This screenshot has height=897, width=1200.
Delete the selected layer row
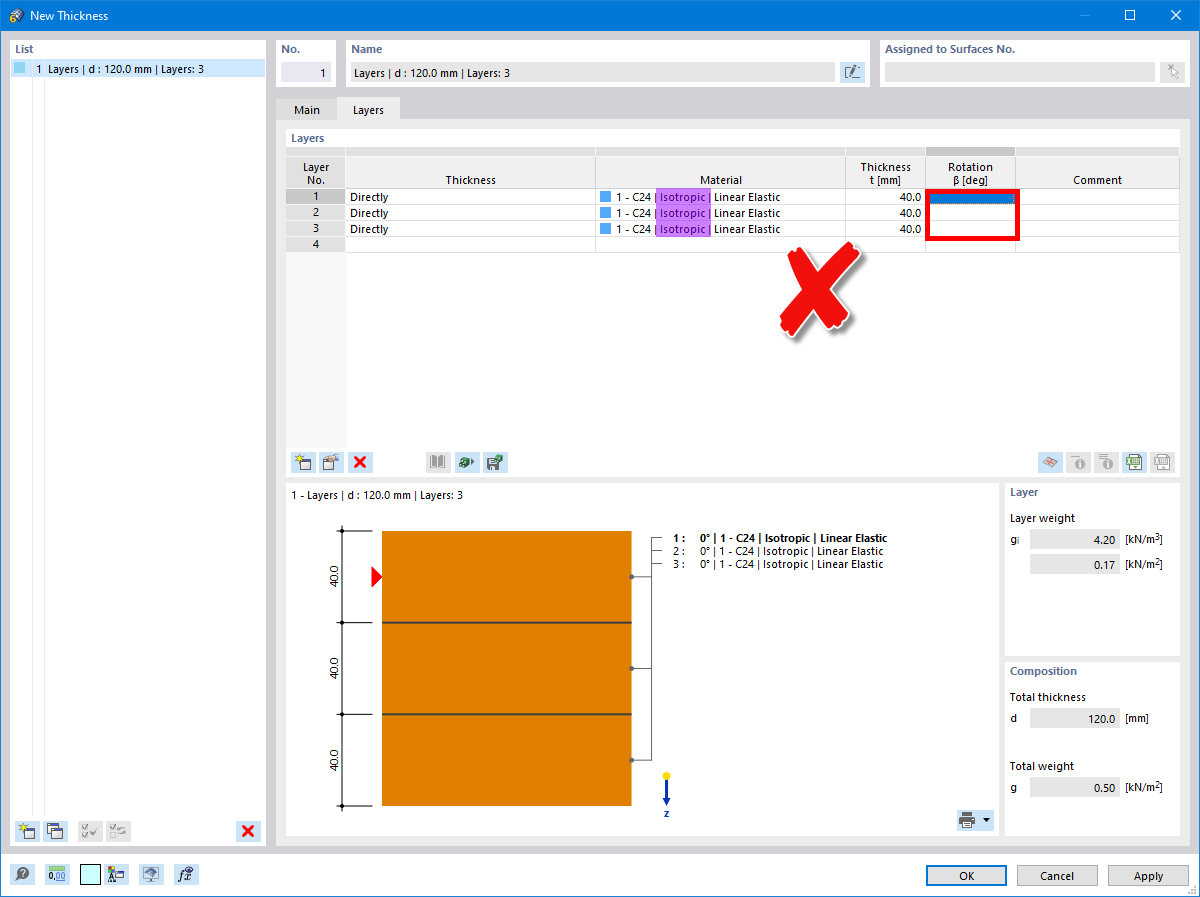pos(360,462)
